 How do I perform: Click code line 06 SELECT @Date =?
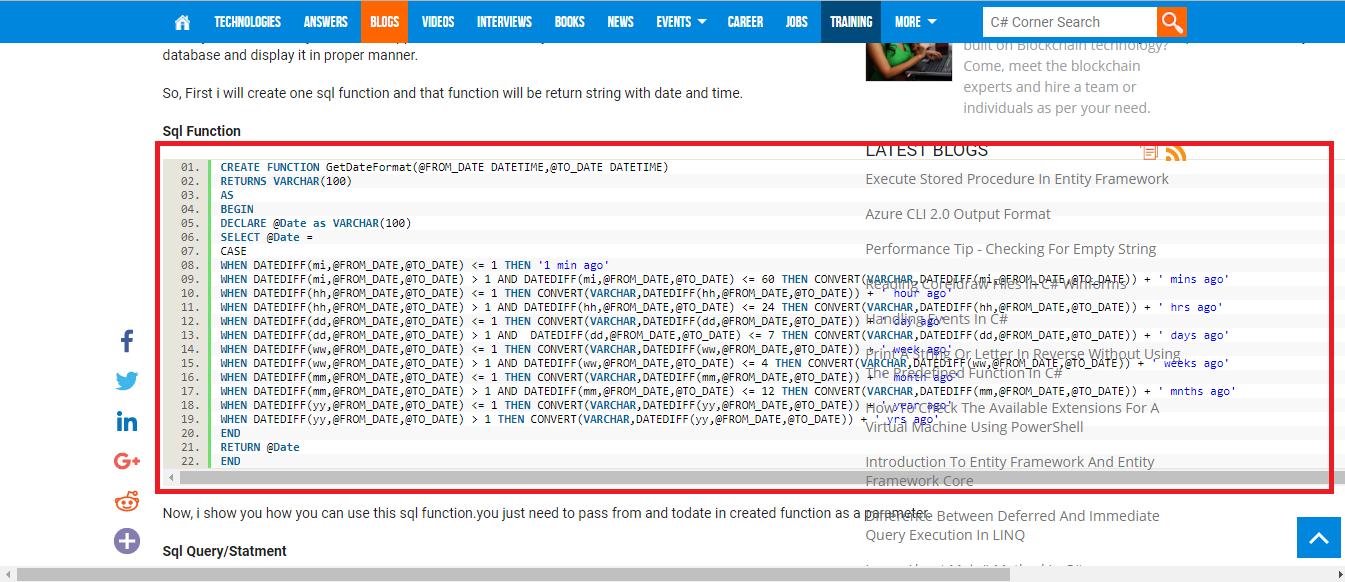266,237
